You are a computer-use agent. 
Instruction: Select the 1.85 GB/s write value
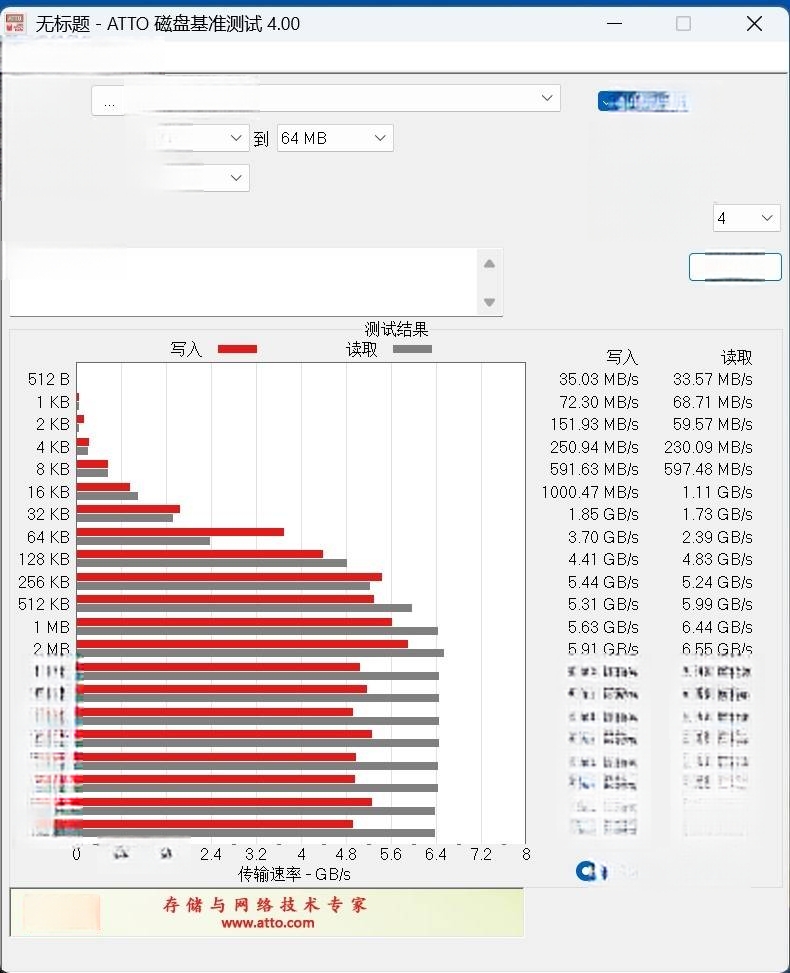603,514
